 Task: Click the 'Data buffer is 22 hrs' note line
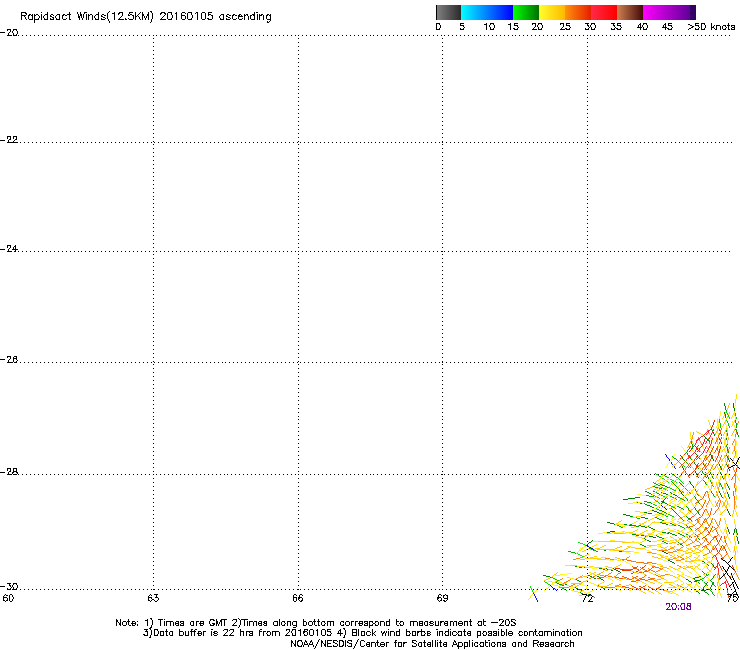(x=362, y=633)
